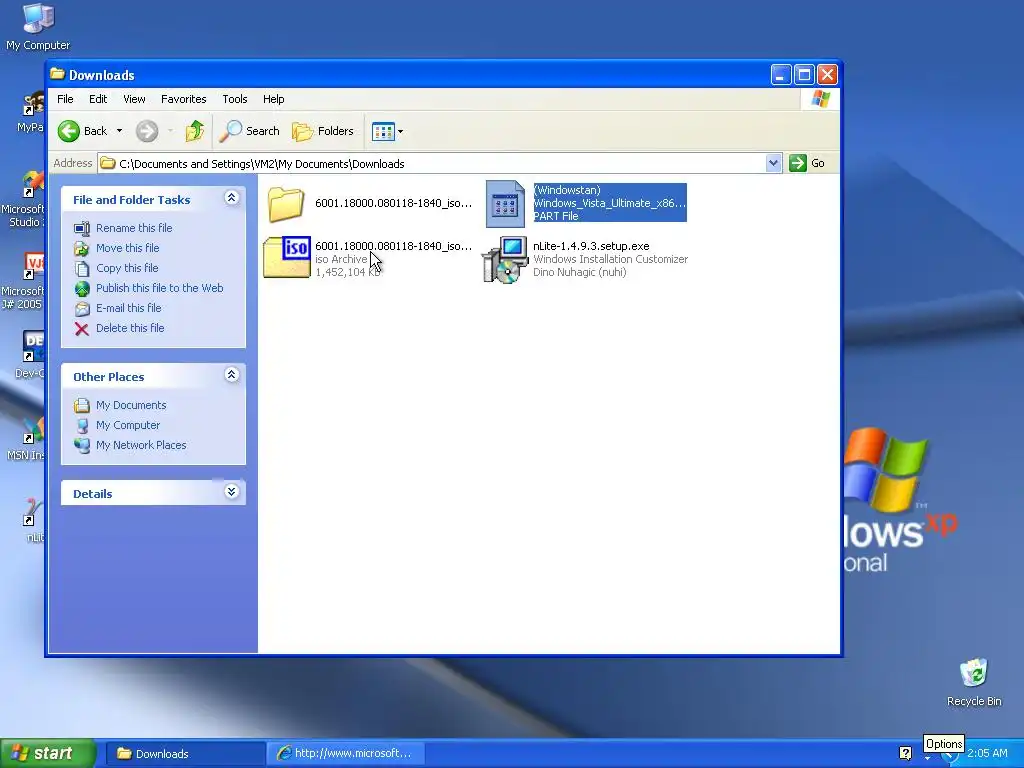Image resolution: width=1024 pixels, height=768 pixels.
Task: Switch to Downloads taskbar button
Action: point(184,754)
